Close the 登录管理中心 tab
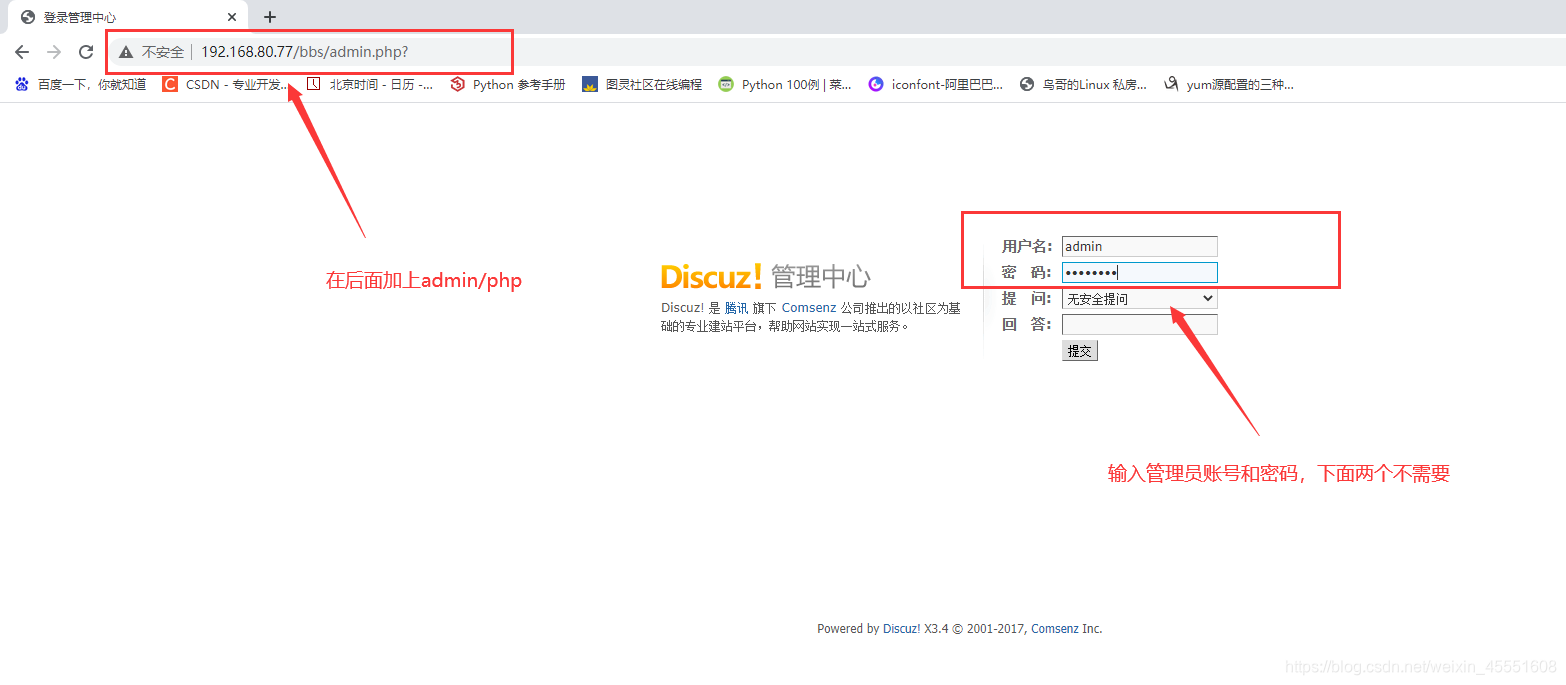This screenshot has height=685, width=1566. [232, 17]
